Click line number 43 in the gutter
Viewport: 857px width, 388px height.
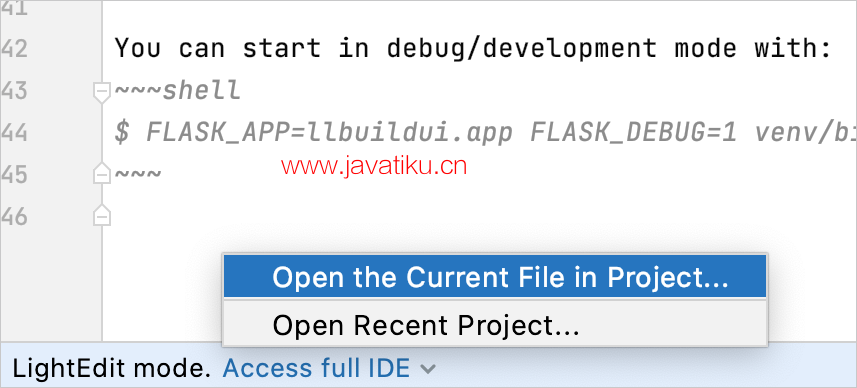[x=14, y=91]
